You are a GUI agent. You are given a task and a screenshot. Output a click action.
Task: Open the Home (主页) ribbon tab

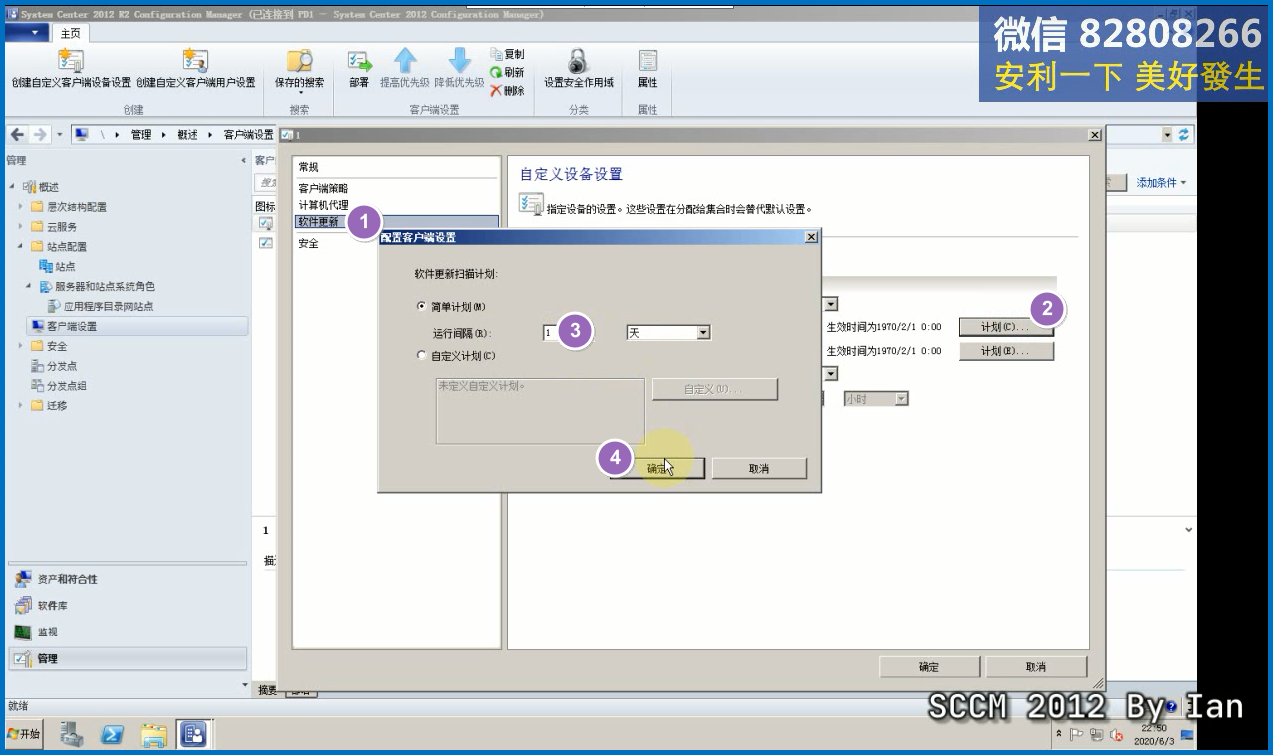point(70,33)
